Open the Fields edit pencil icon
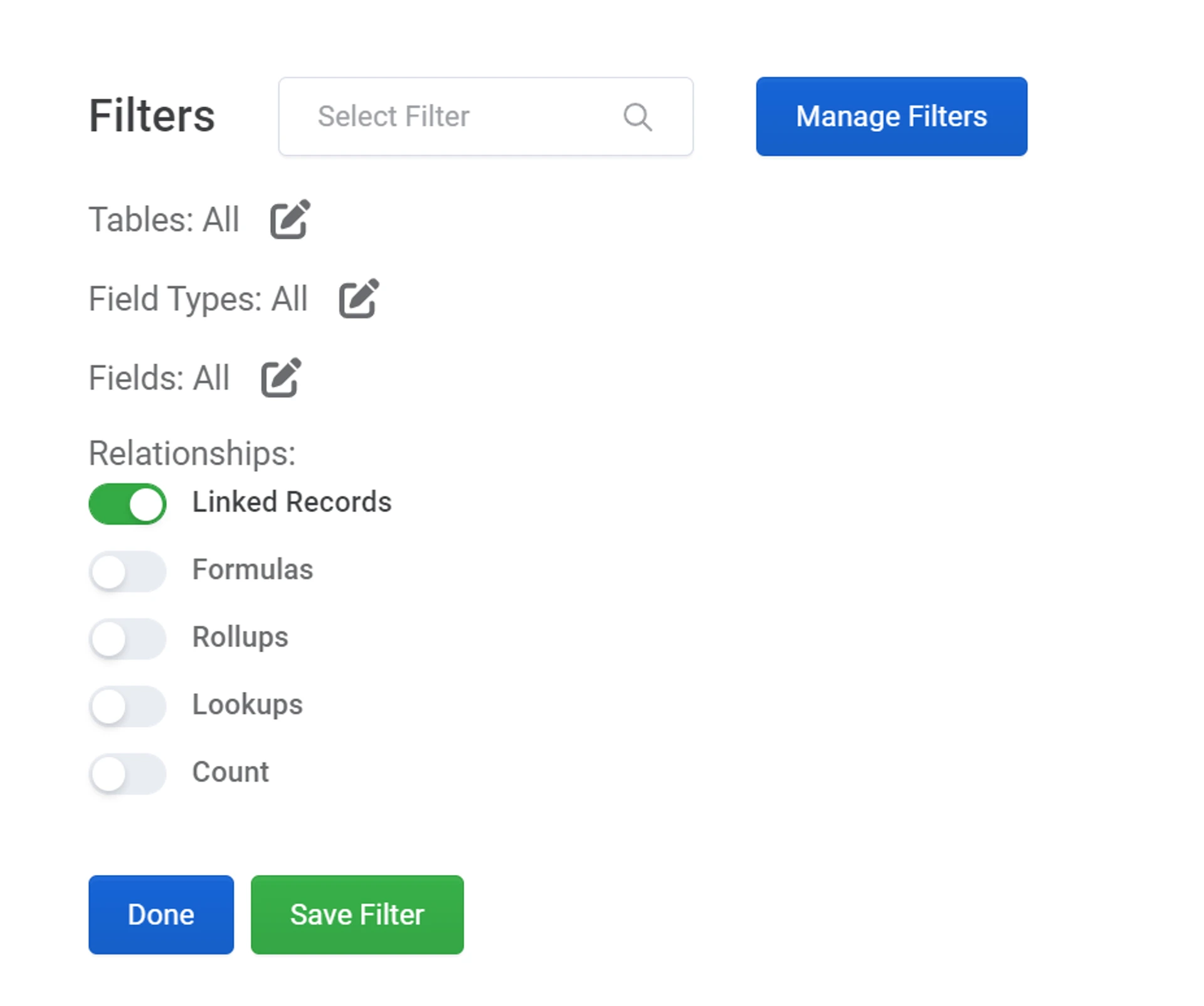1204x1006 pixels. (280, 377)
